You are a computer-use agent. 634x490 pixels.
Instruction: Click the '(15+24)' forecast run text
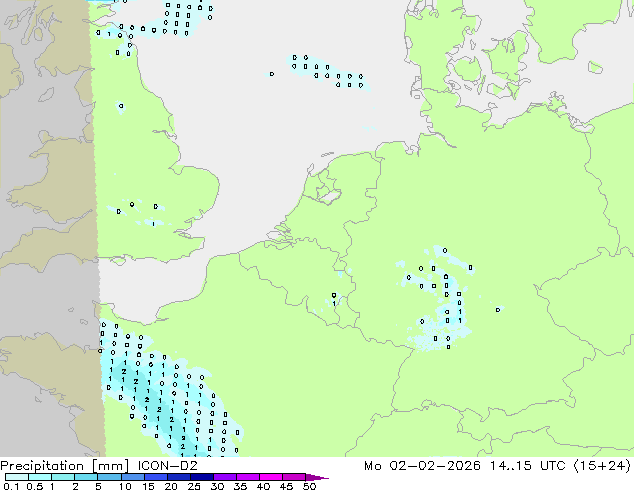point(602,466)
